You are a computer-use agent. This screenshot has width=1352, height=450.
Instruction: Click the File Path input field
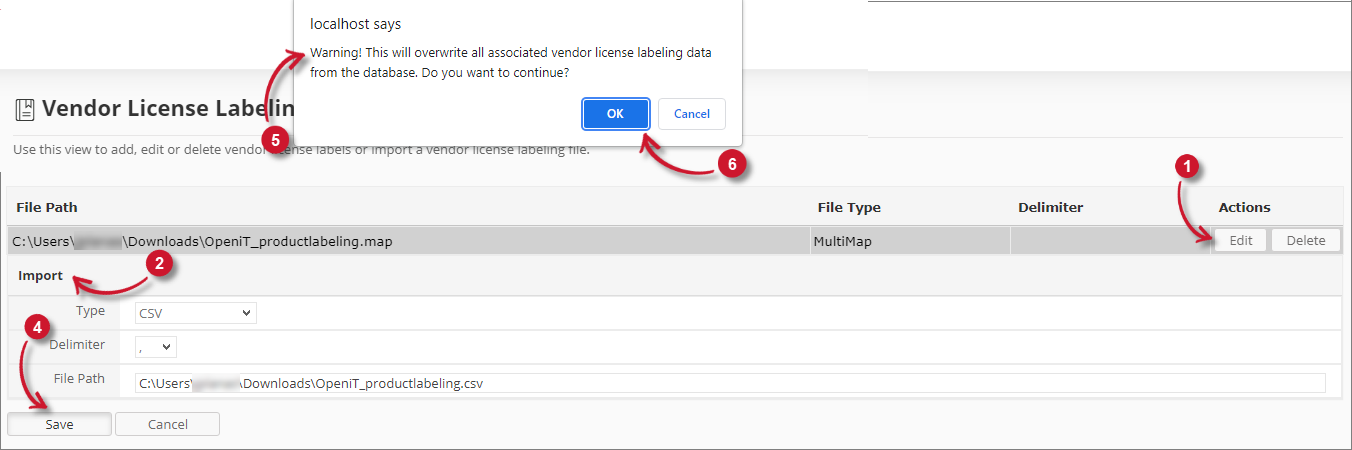click(x=730, y=383)
